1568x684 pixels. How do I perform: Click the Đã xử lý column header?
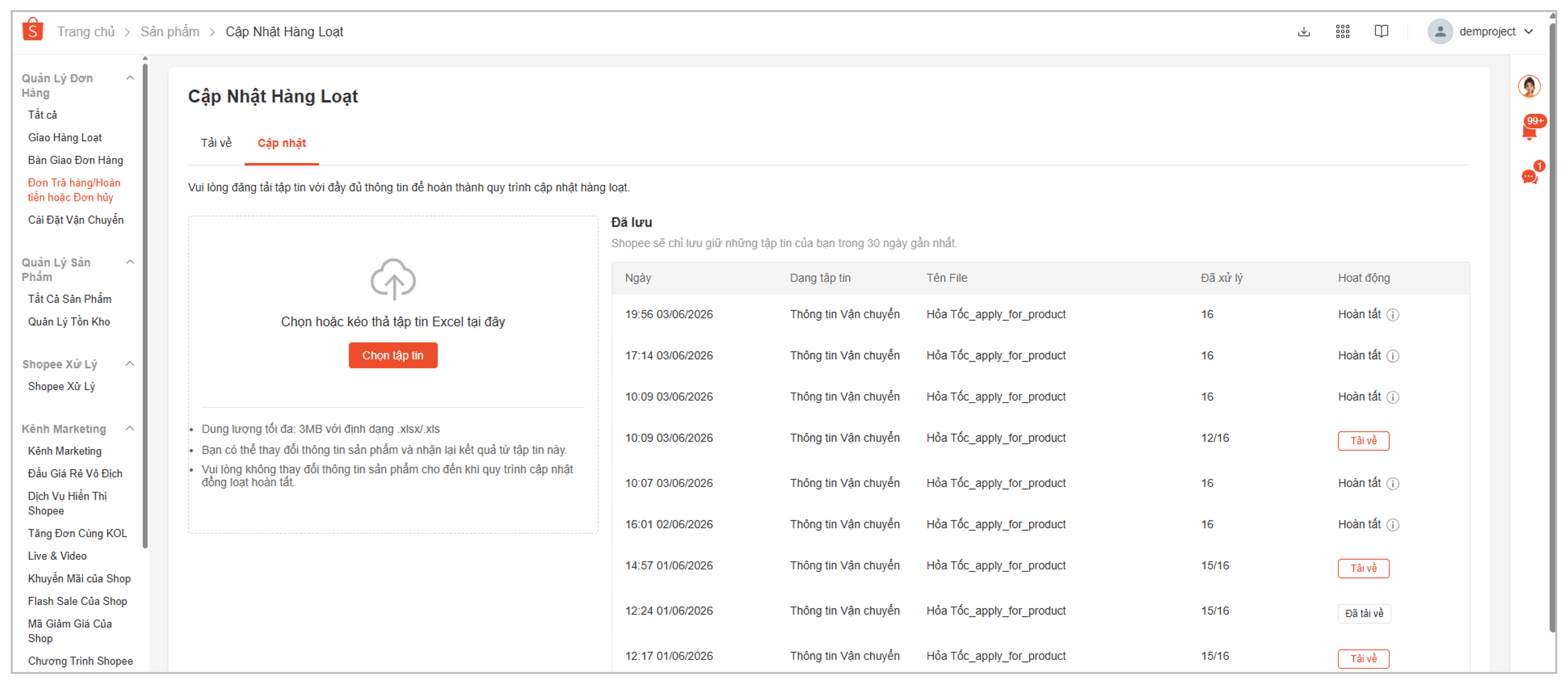pos(1221,278)
